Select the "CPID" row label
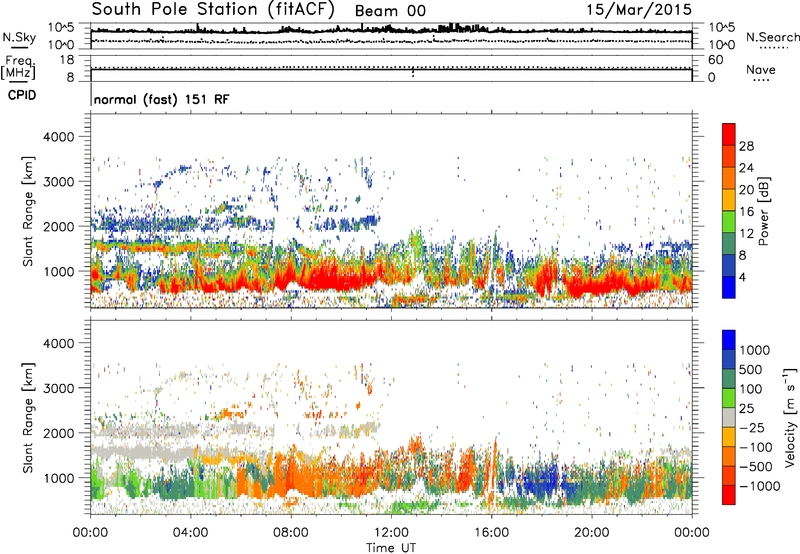Screen dimensions: 800x554 pos(22,95)
